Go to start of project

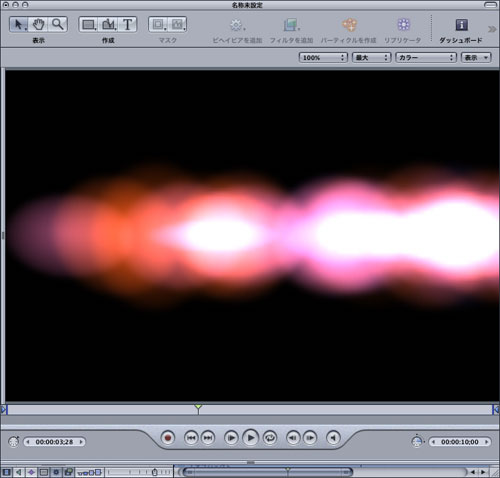191,438
